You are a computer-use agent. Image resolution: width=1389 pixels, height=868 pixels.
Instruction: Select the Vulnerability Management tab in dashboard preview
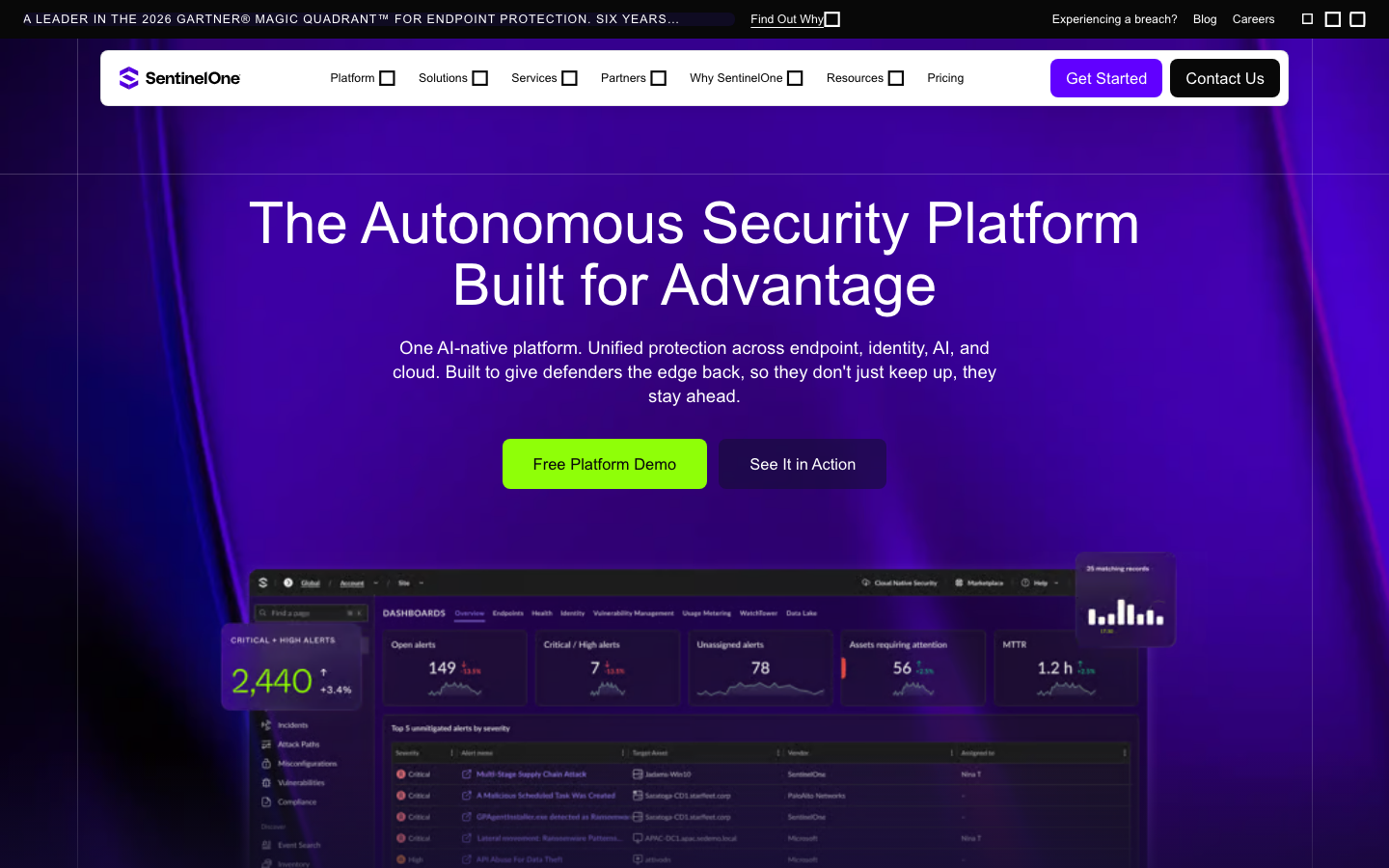pos(634,613)
